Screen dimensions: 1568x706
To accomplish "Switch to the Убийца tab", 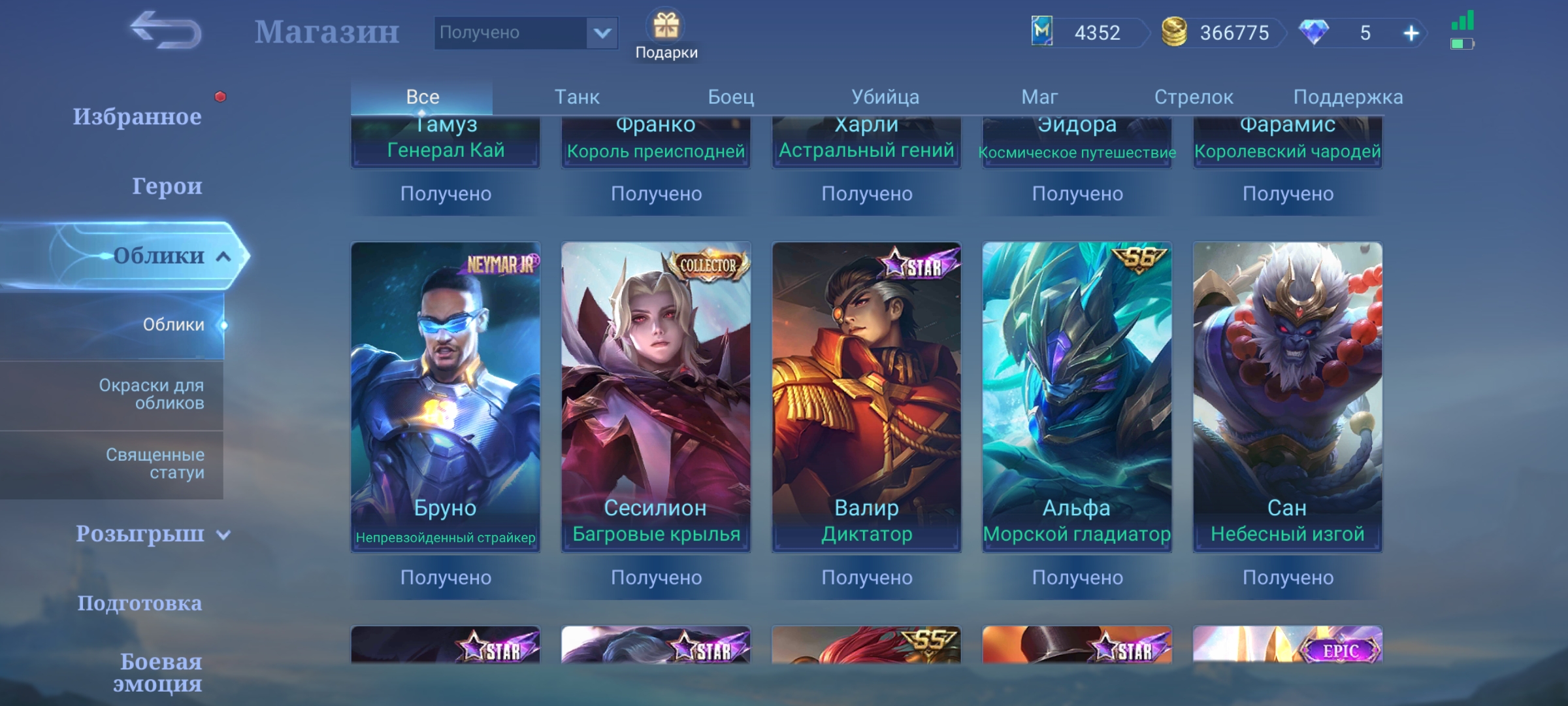I will coord(885,97).
